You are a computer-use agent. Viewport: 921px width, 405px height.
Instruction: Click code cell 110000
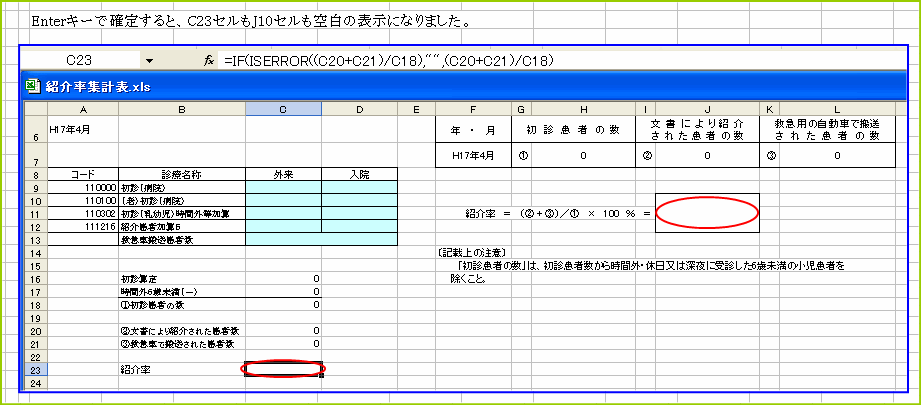pyautogui.click(x=83, y=188)
